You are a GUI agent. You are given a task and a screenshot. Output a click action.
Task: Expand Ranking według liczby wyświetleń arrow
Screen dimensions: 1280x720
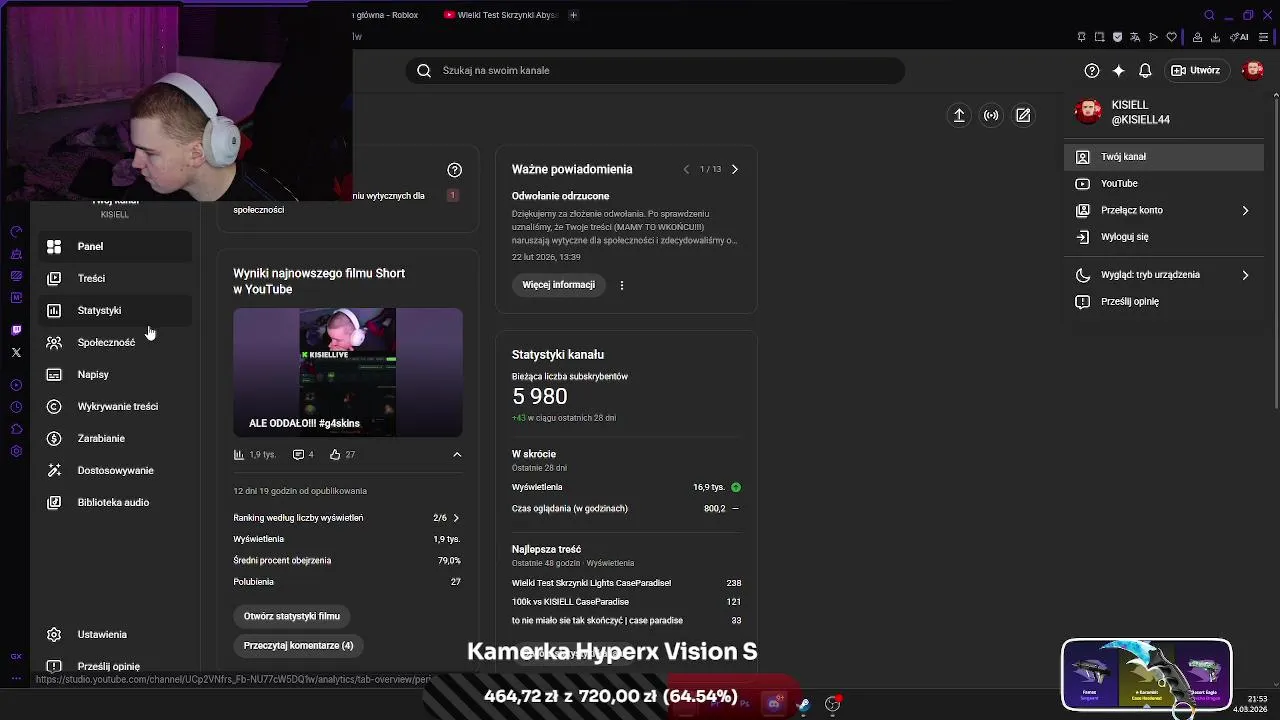coord(456,518)
